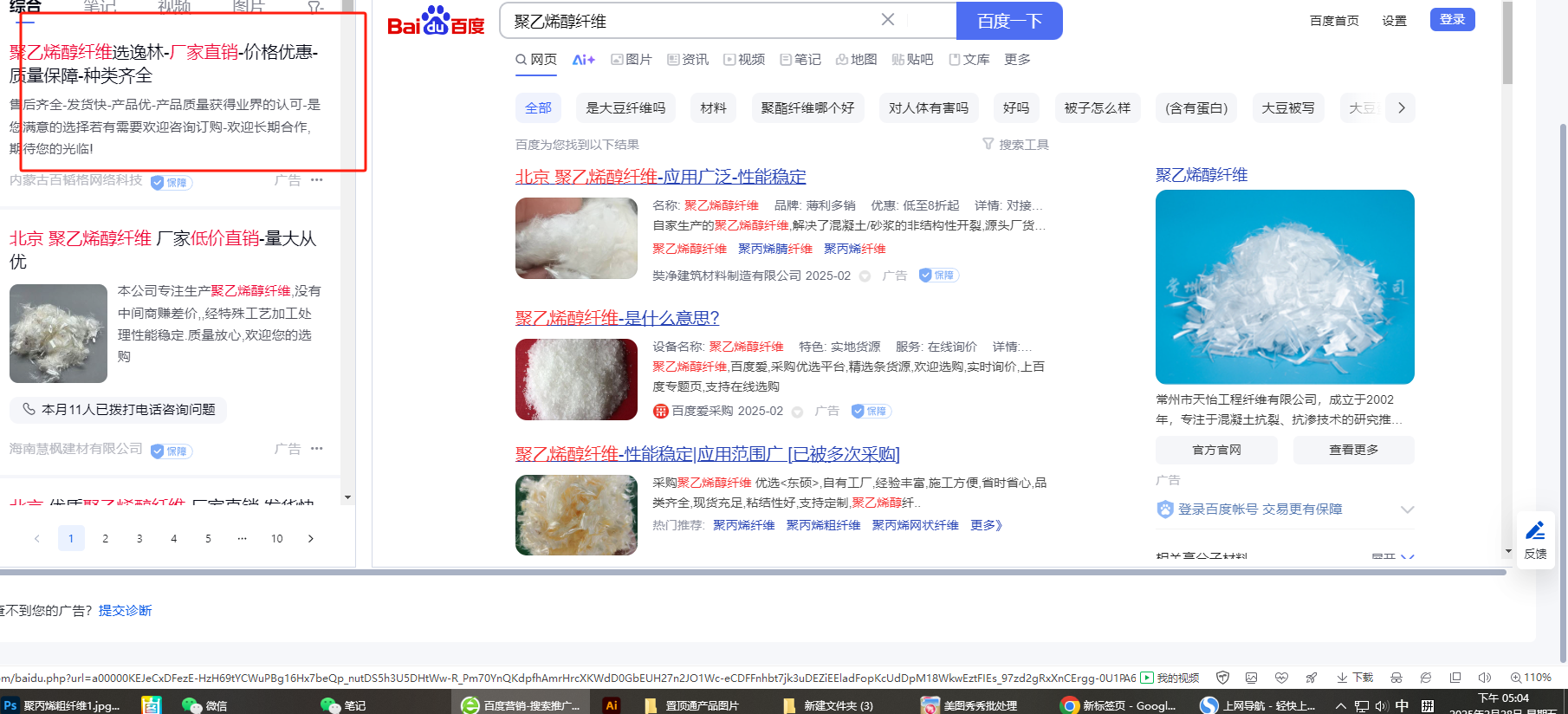The image size is (1568, 714).
Task: Open the more options dots beside 海南慧枫建材有限公司
Action: [x=317, y=449]
